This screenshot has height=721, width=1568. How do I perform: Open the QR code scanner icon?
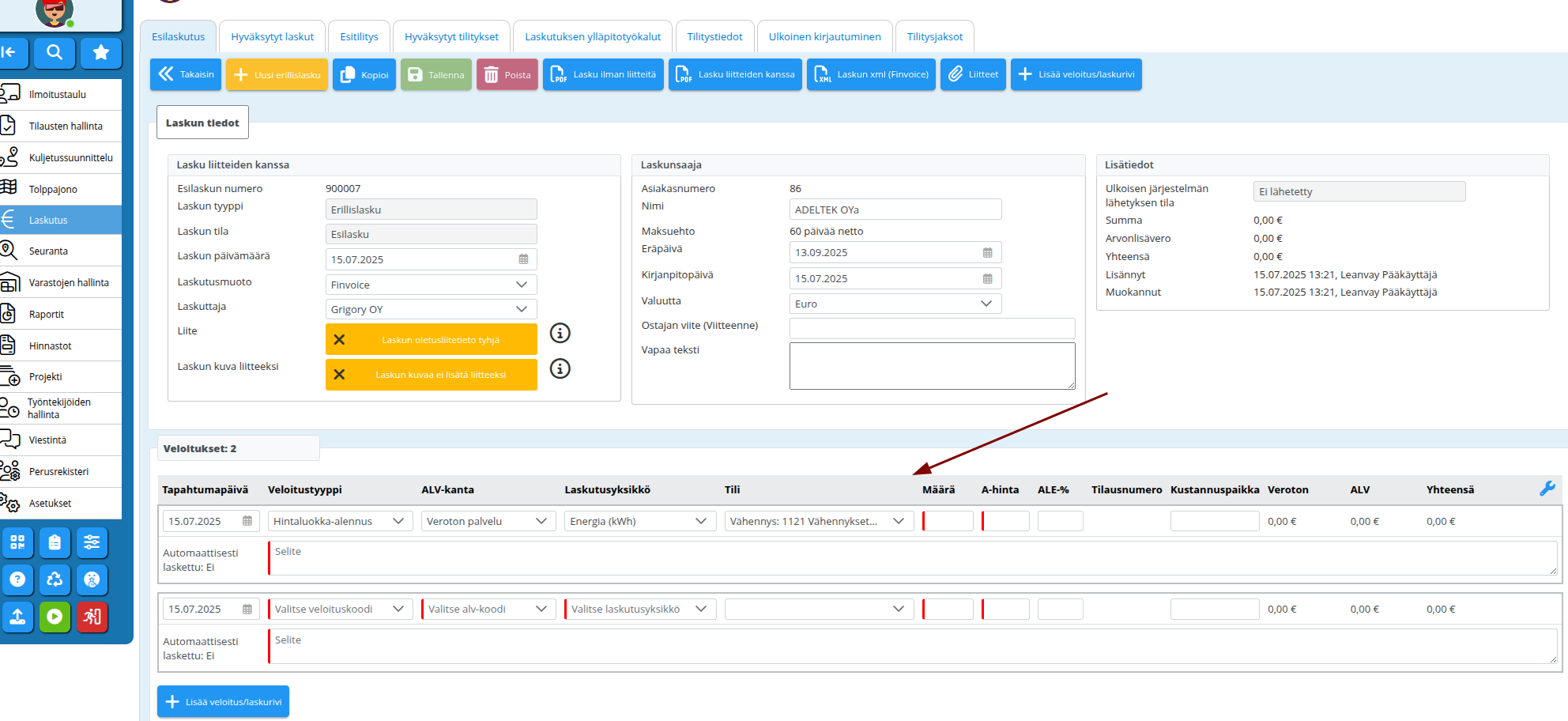tap(17, 542)
